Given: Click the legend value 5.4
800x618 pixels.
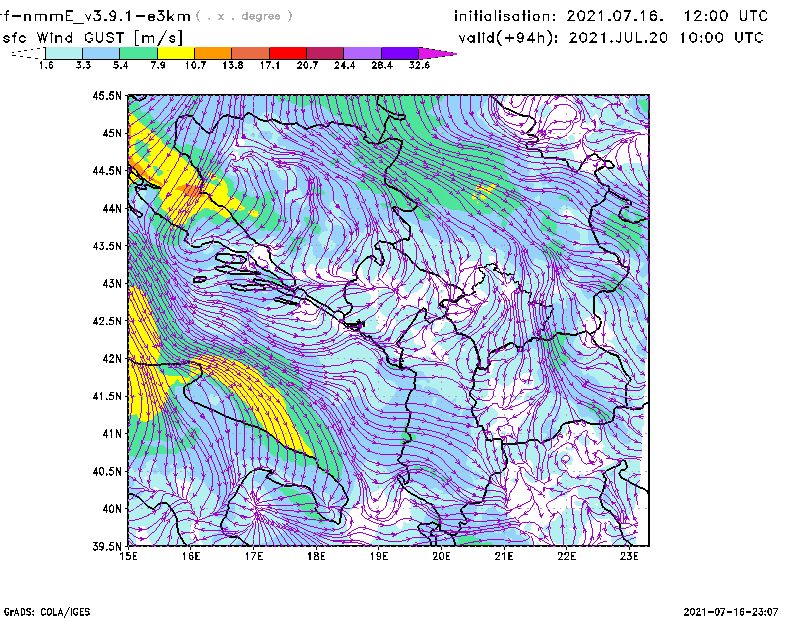Looking at the screenshot, I should pyautogui.click(x=120, y=65).
